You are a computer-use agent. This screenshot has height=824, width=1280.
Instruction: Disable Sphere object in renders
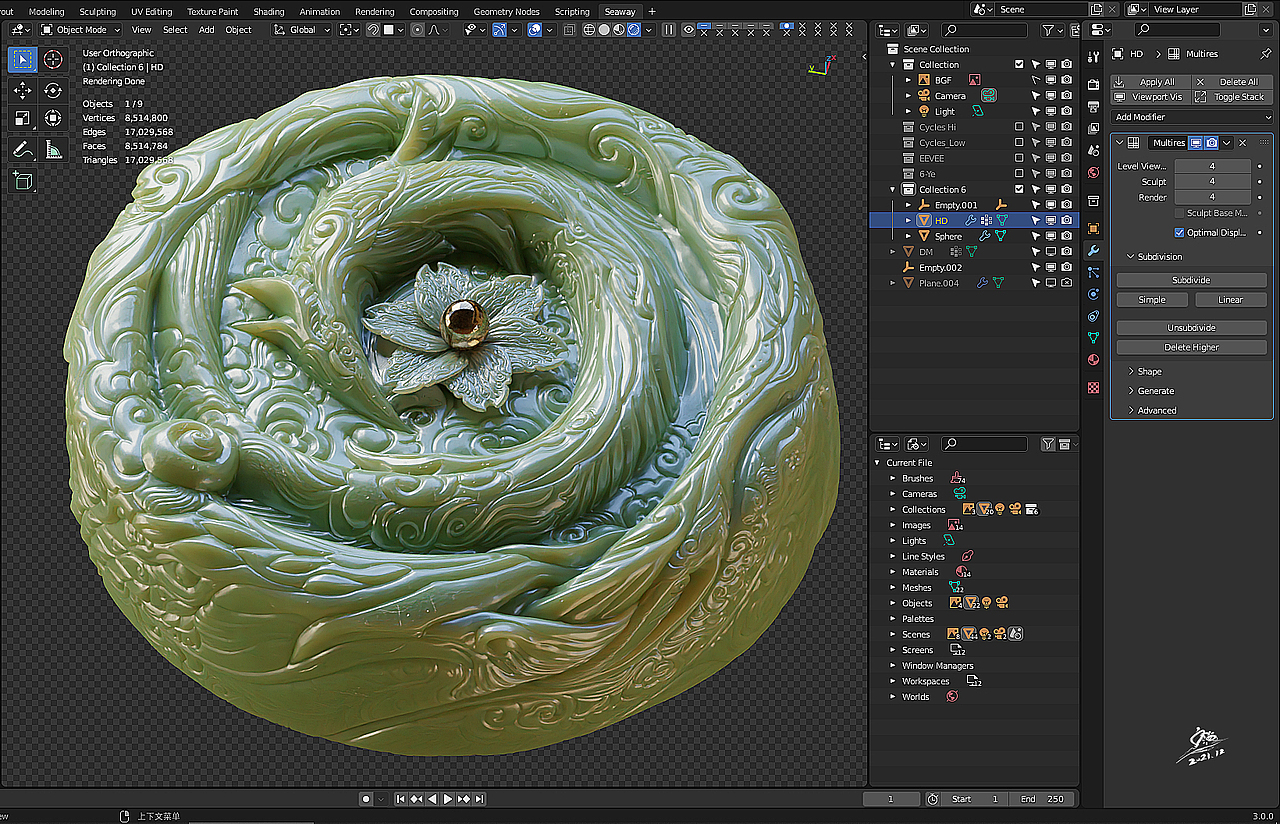coord(1067,236)
